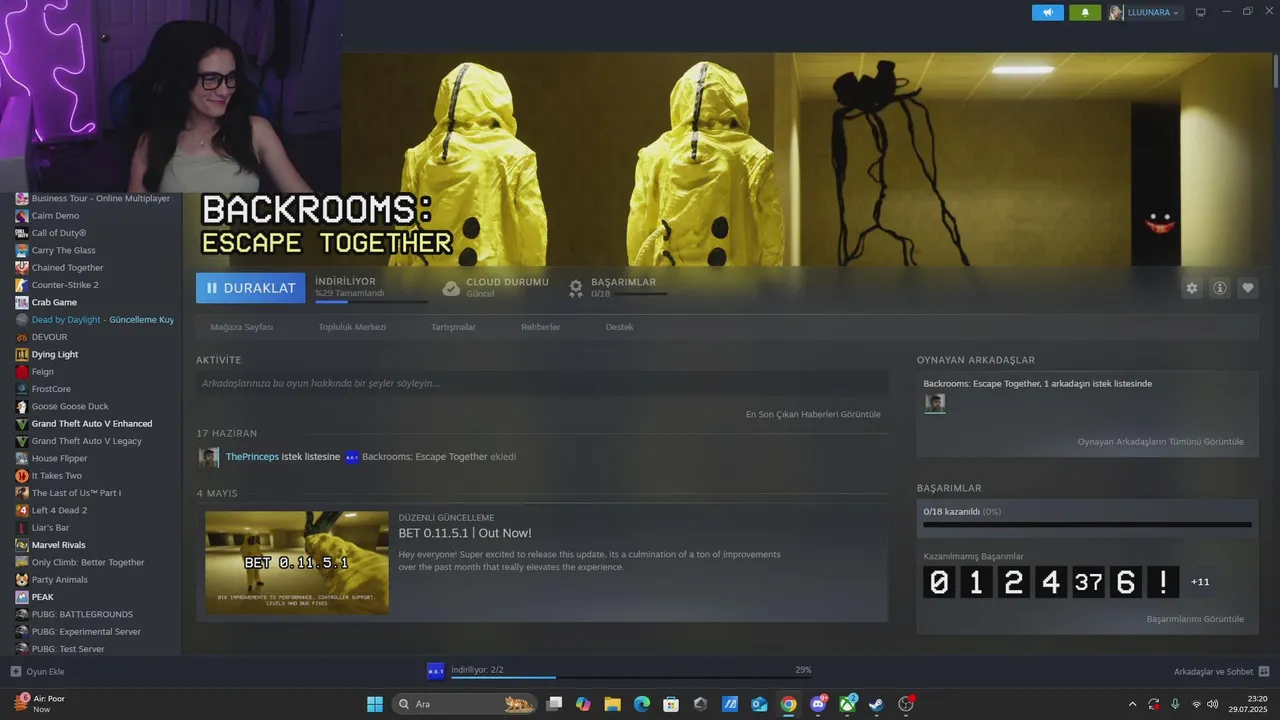Click the Feign game icon
Screen dimensions: 1280x720
pyautogui.click(x=22, y=372)
